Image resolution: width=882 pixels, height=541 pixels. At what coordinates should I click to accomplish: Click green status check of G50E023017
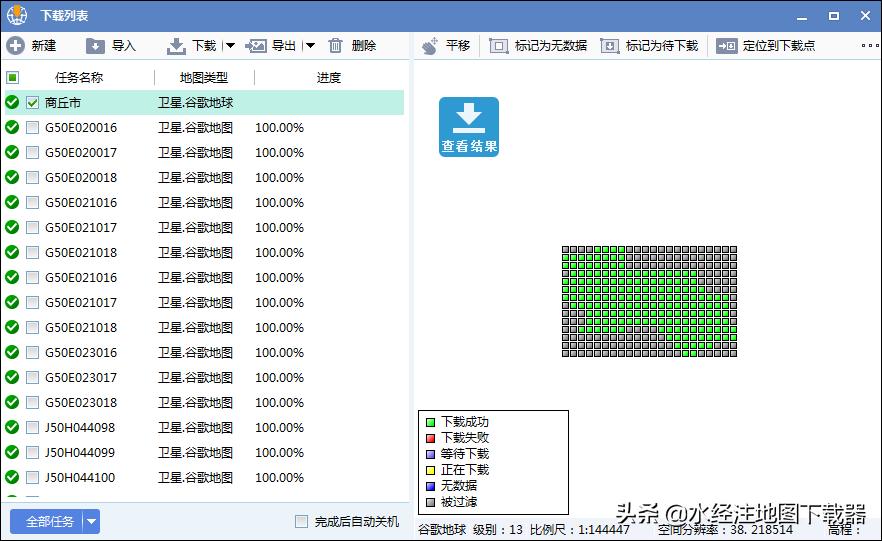[x=12, y=377]
